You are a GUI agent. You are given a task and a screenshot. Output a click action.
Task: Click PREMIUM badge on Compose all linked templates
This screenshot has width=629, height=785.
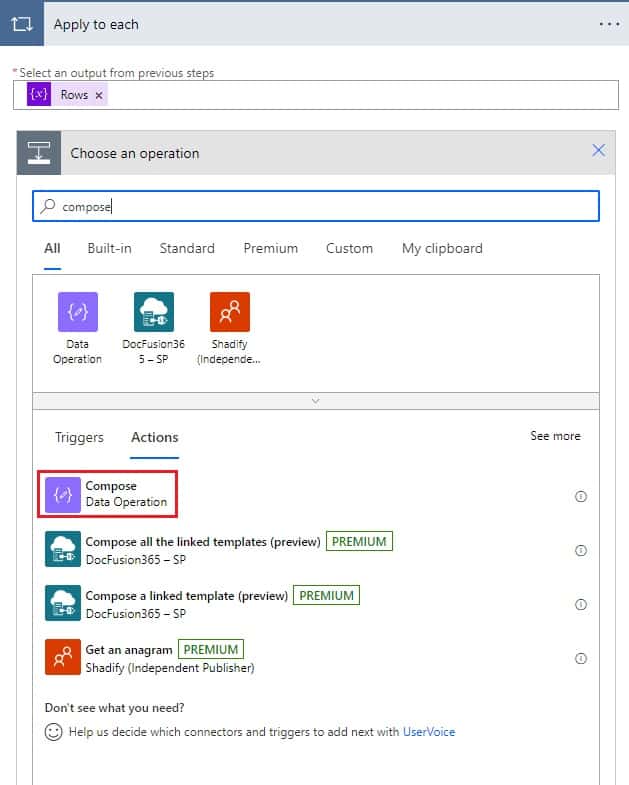point(359,541)
